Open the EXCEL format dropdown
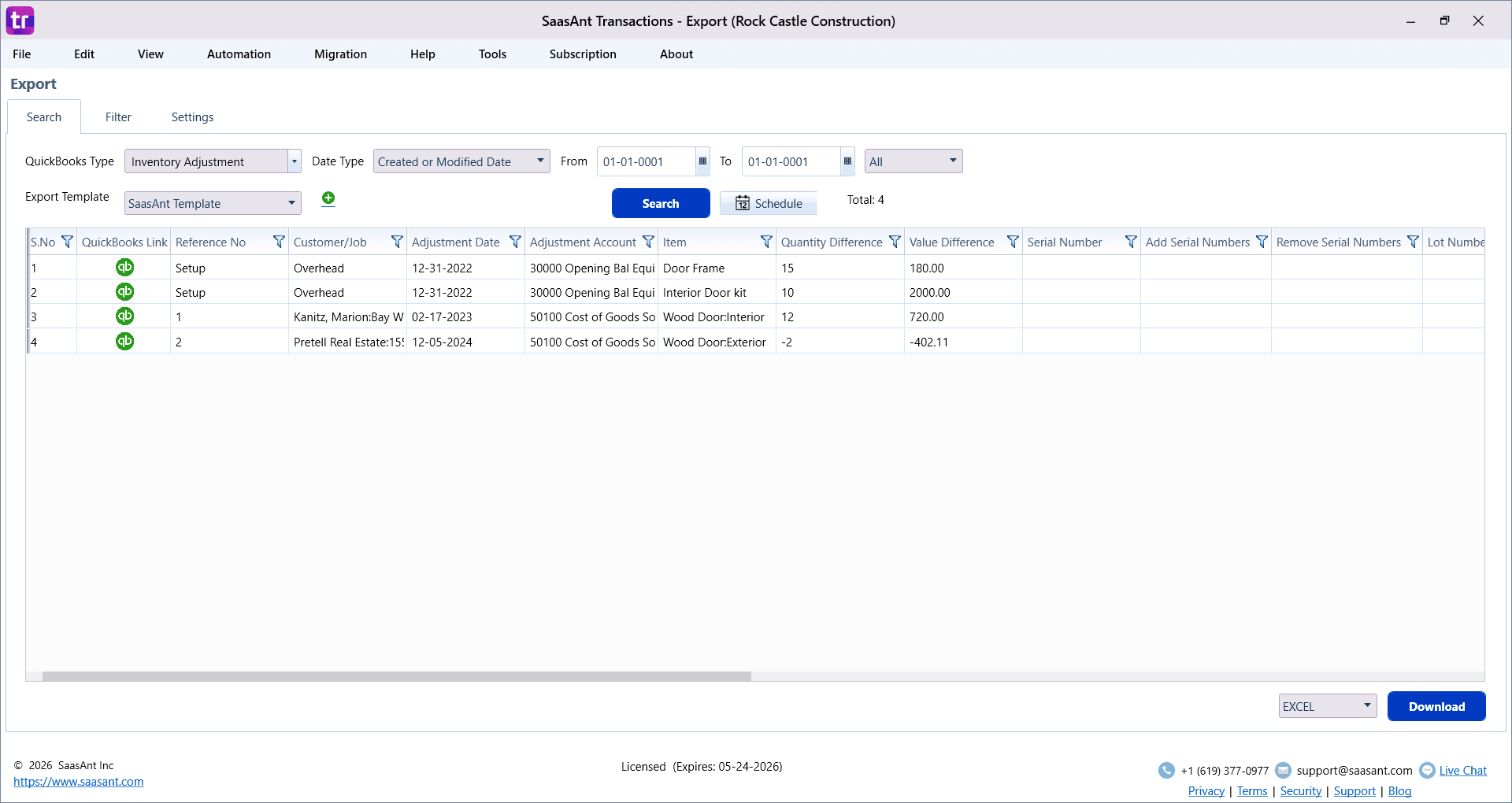Screen dimensions: 1512x803 (1328, 706)
